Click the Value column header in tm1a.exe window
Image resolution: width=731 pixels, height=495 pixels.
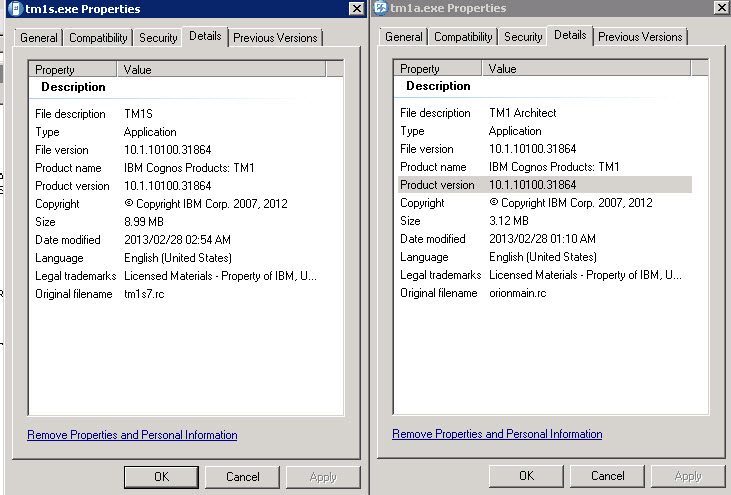pyautogui.click(x=586, y=69)
